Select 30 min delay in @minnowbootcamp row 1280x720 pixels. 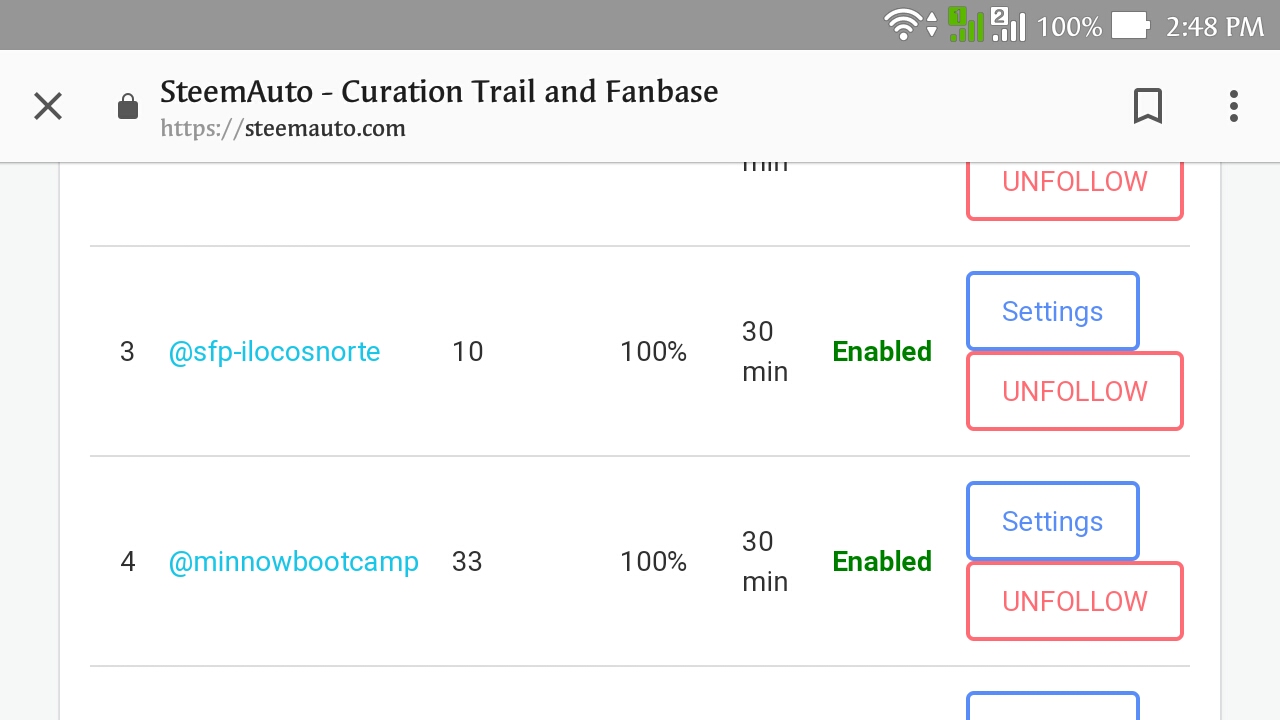click(765, 562)
